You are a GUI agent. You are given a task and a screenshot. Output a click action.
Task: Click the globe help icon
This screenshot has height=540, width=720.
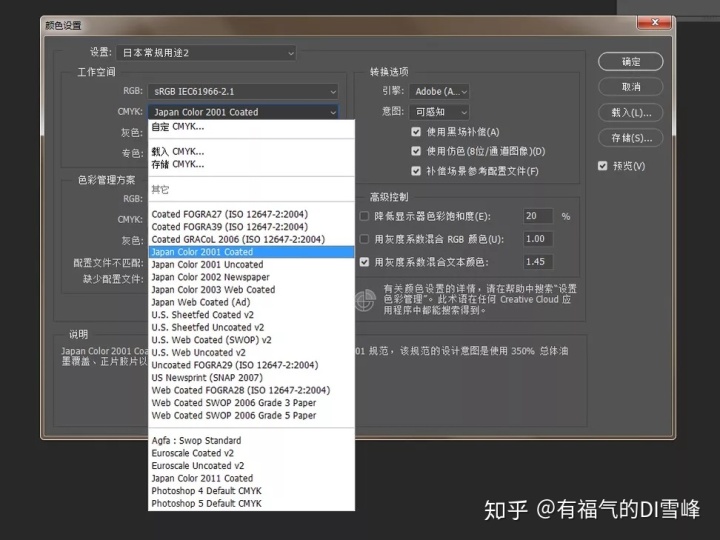pyautogui.click(x=366, y=300)
